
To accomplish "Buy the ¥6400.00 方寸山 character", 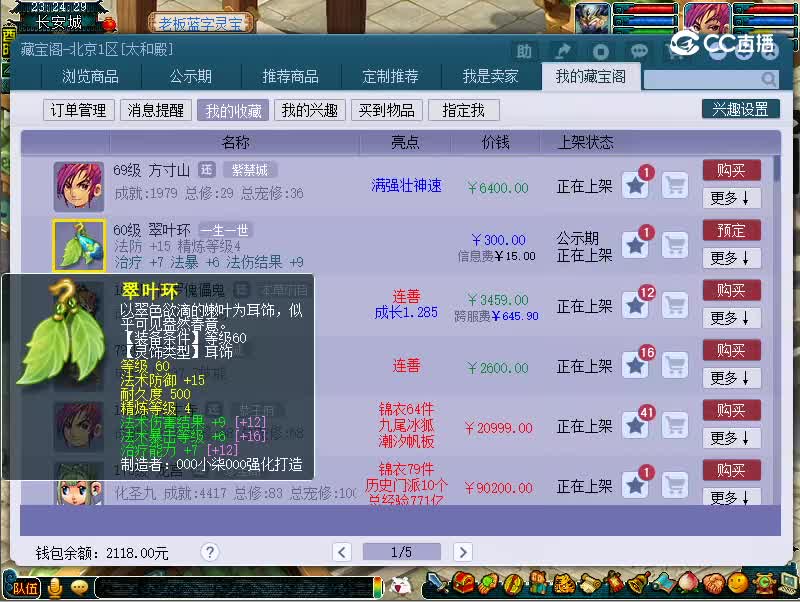I will (732, 170).
